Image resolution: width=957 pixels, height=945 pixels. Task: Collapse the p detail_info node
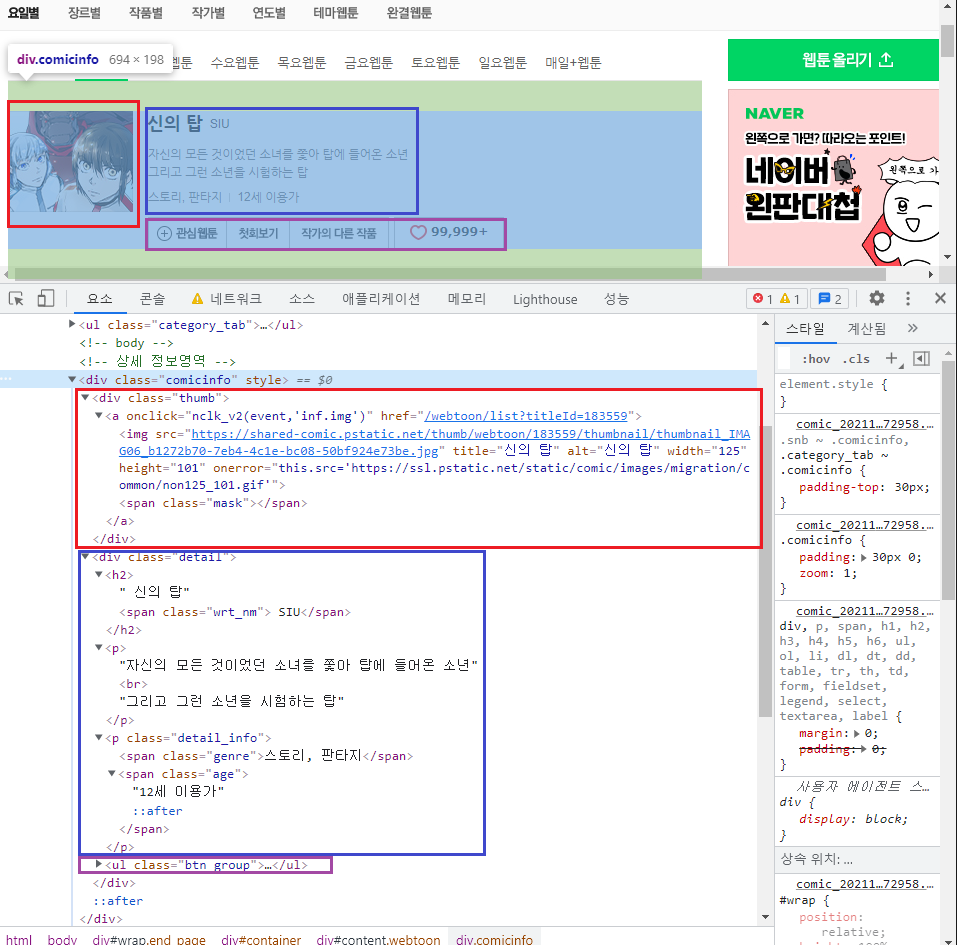point(99,737)
